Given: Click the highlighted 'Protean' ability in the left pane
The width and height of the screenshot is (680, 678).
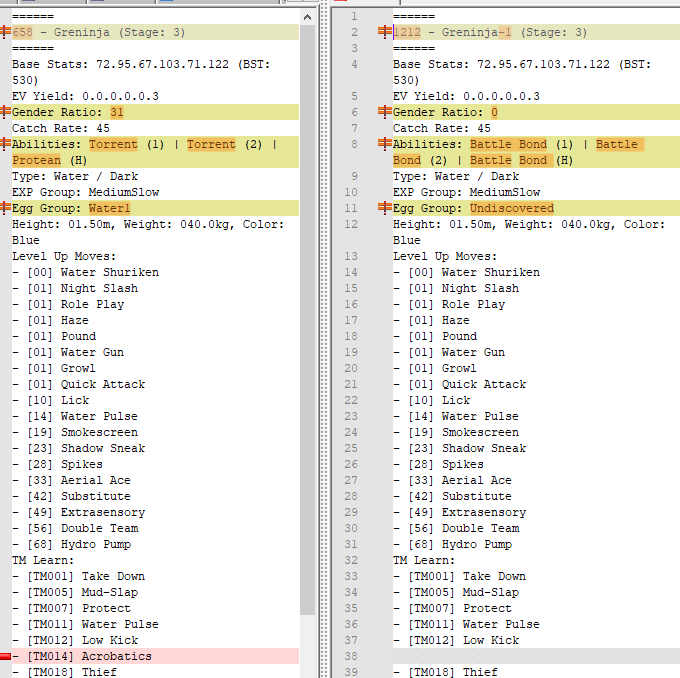Looking at the screenshot, I should coord(36,160).
